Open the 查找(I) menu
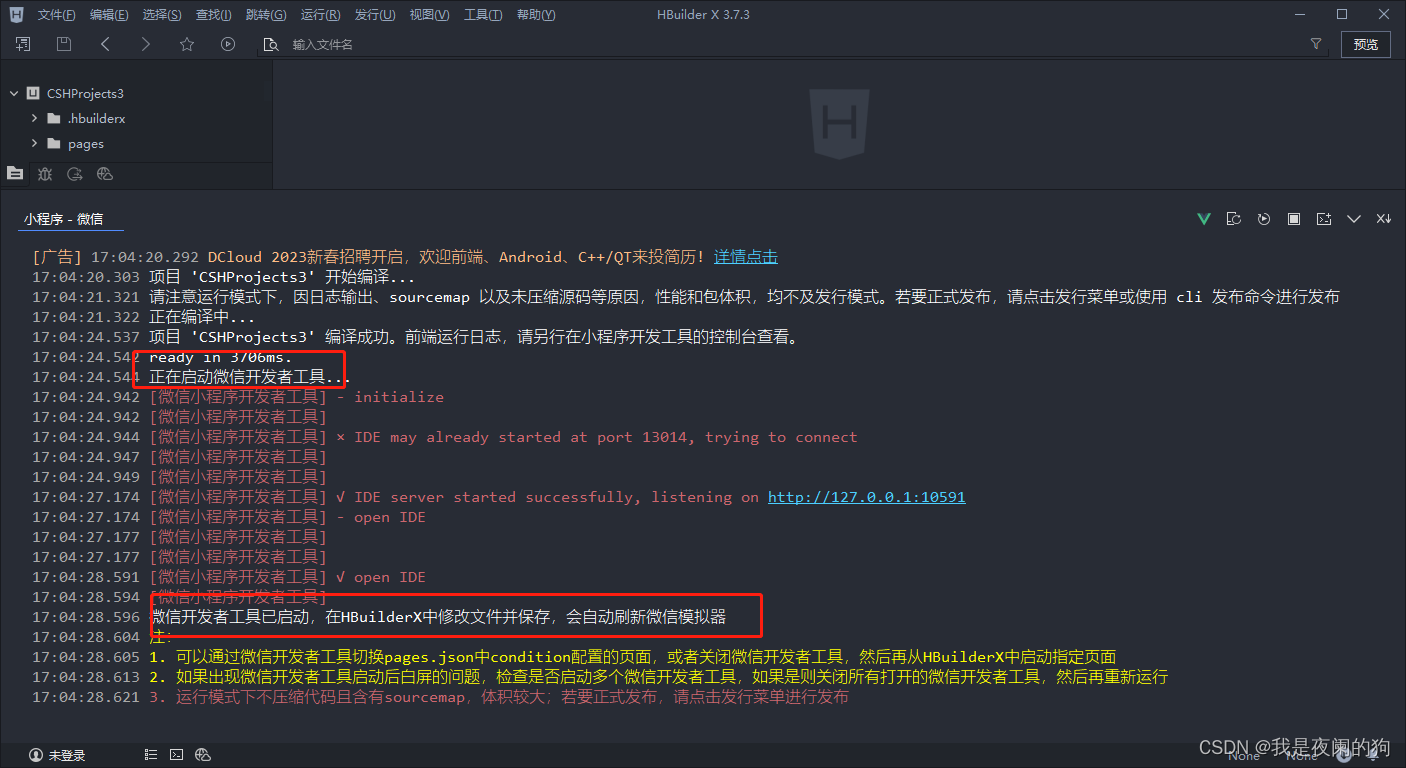This screenshot has height=768, width=1406. [213, 15]
